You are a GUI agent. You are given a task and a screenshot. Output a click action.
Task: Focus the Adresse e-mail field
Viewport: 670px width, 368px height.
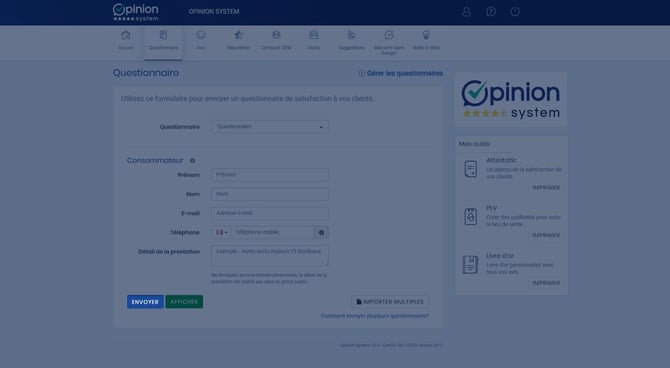pos(270,213)
